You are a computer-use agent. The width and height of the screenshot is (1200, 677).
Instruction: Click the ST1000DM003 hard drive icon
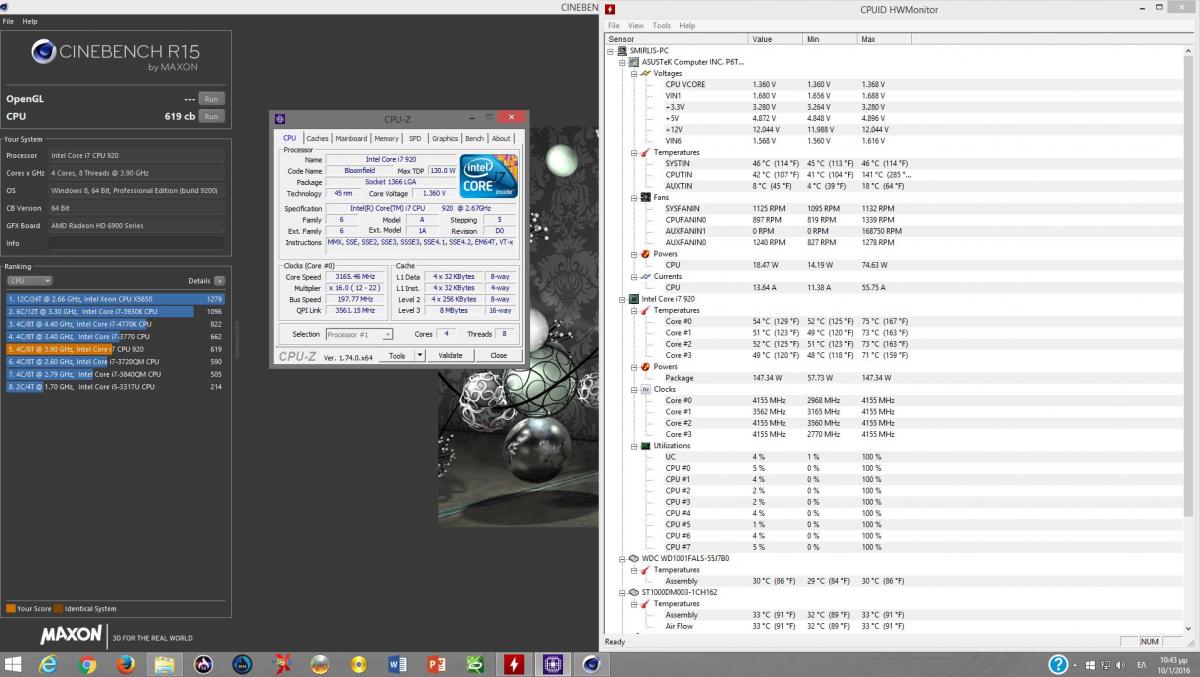[634, 592]
